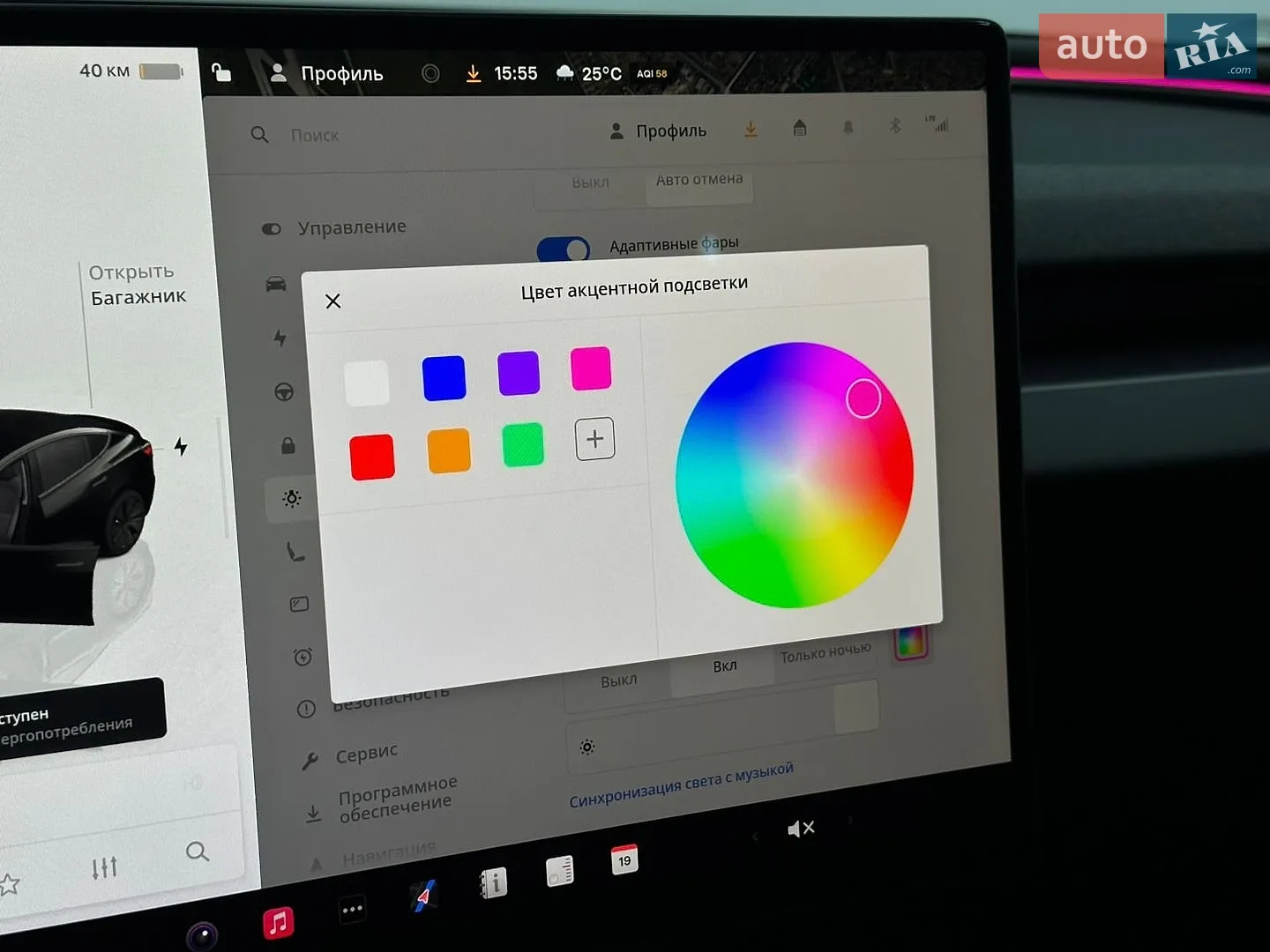The image size is (1270, 952).
Task: Select Только ночью lighting option
Action: 825,652
